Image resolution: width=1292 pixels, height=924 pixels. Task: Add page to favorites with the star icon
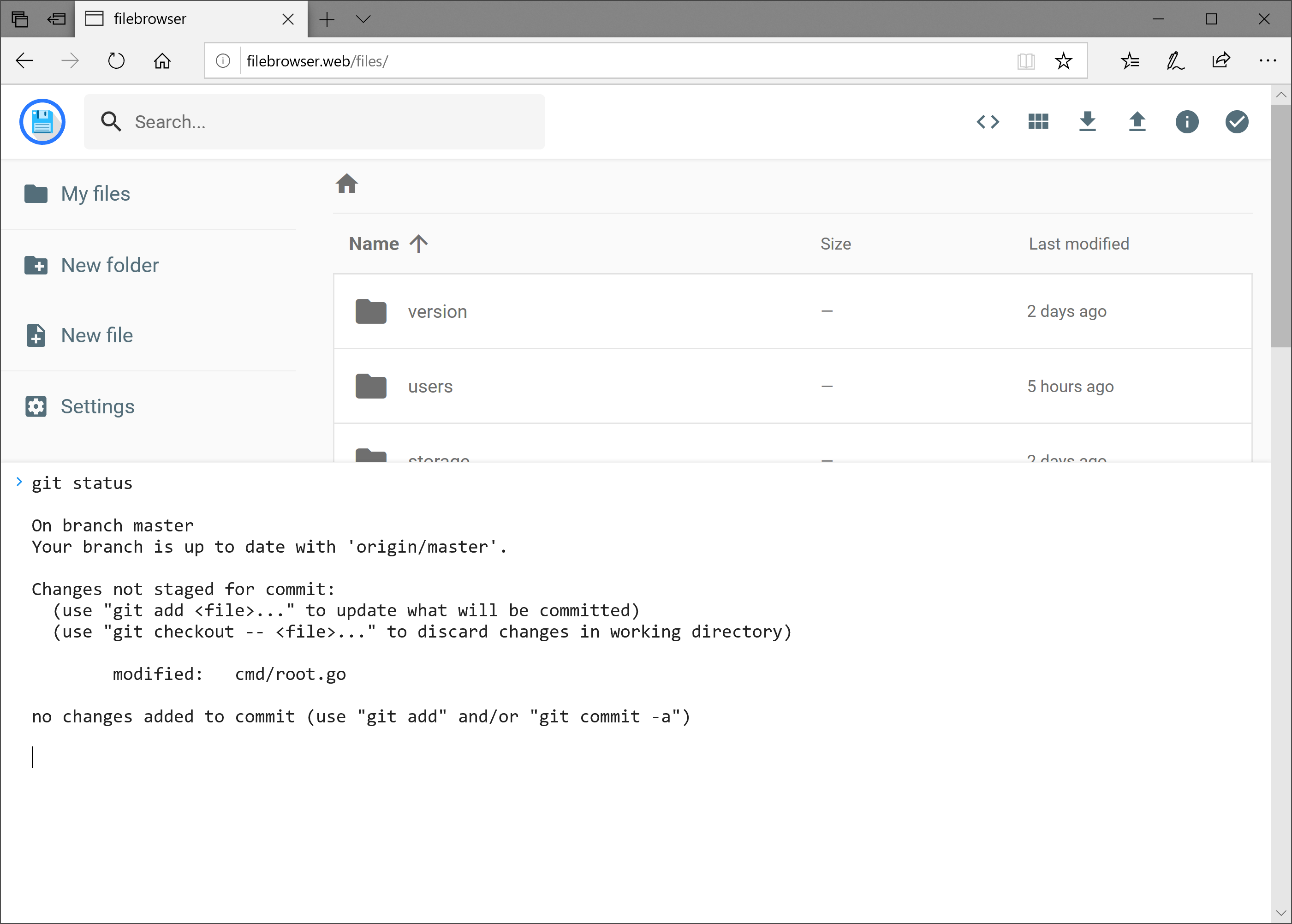(1063, 61)
